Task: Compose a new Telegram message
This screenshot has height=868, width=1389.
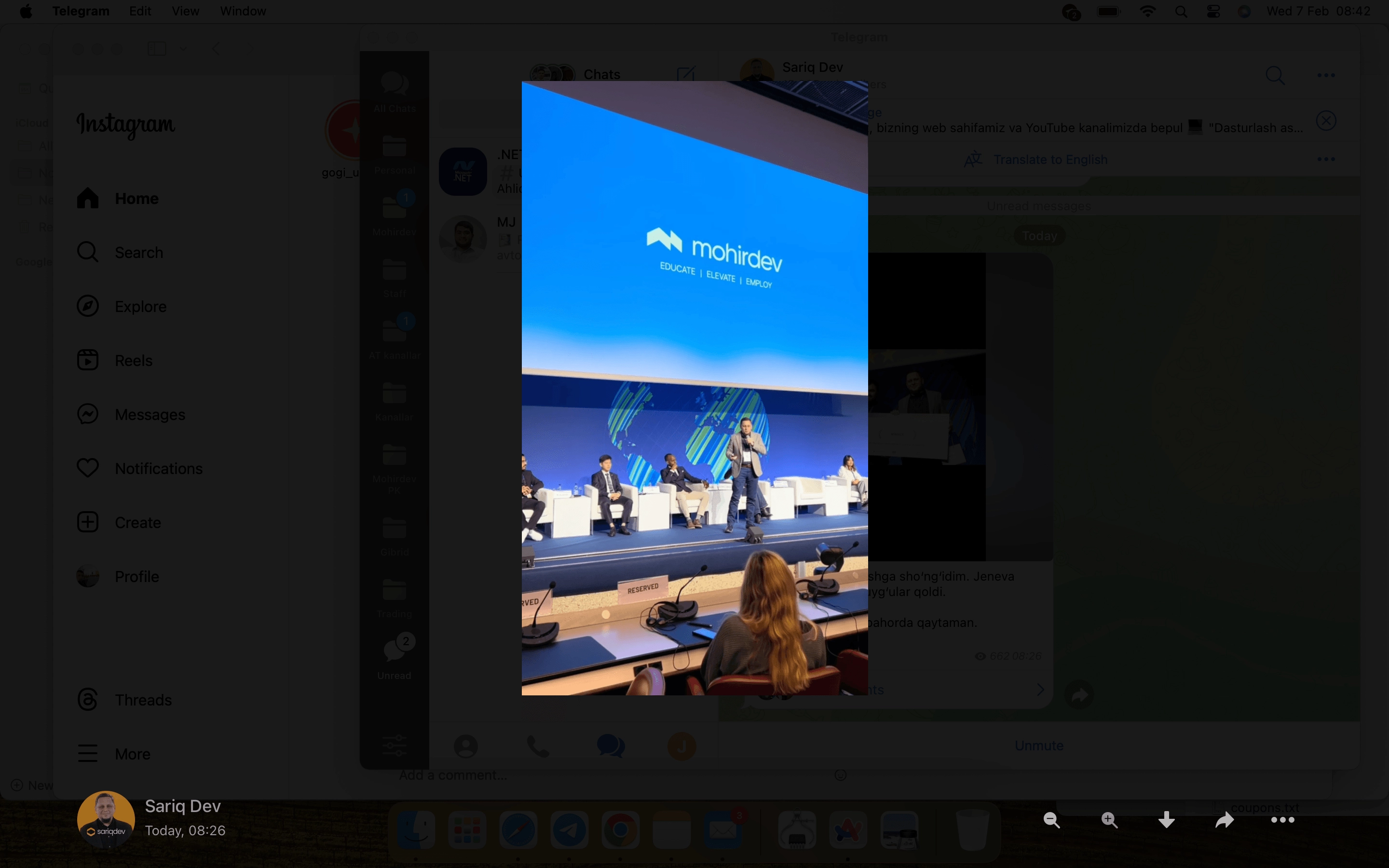Action: (686, 75)
